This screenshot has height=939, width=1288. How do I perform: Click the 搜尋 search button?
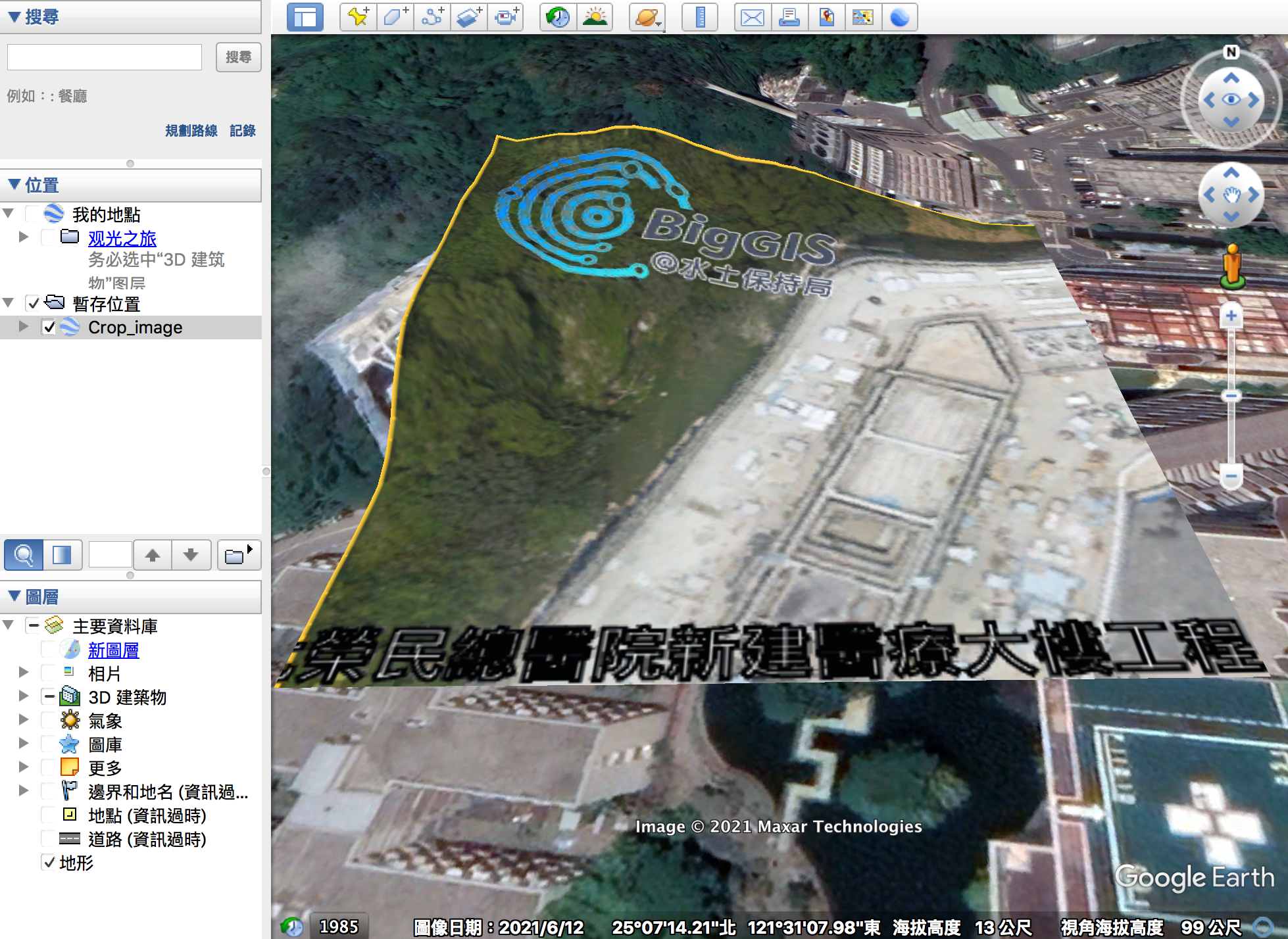tap(238, 57)
